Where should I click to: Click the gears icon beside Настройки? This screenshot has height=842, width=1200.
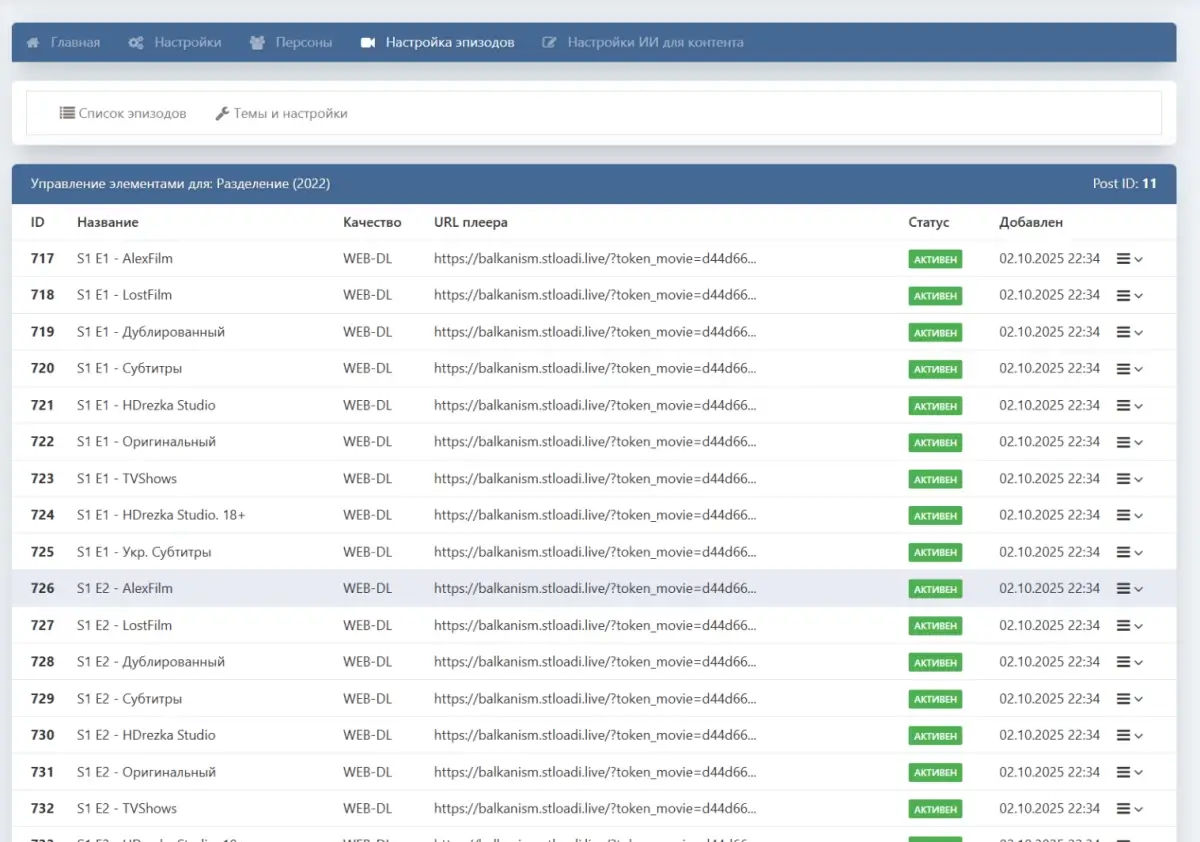(x=136, y=43)
